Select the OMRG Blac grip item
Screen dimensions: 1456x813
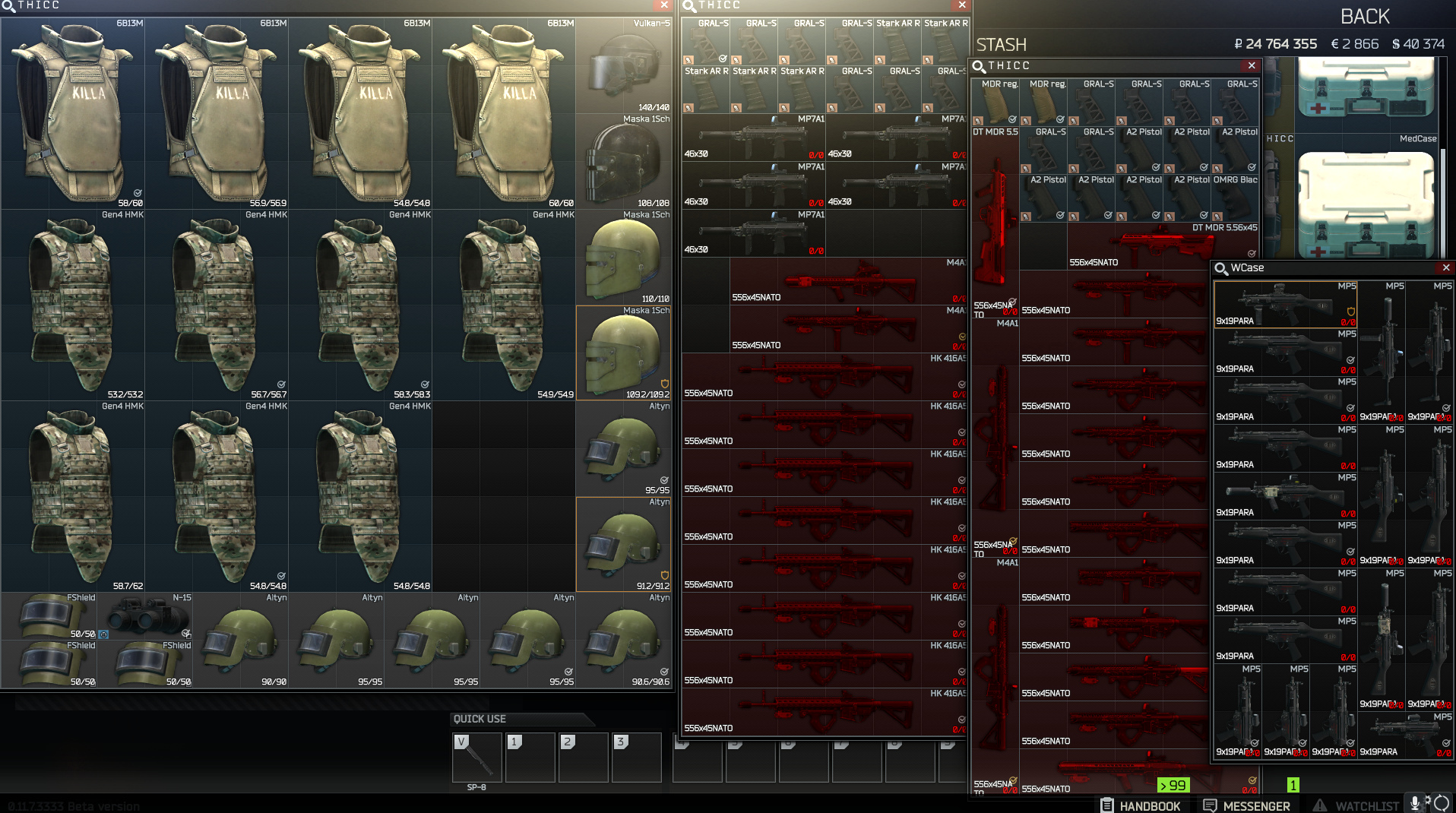pyautogui.click(x=1235, y=199)
